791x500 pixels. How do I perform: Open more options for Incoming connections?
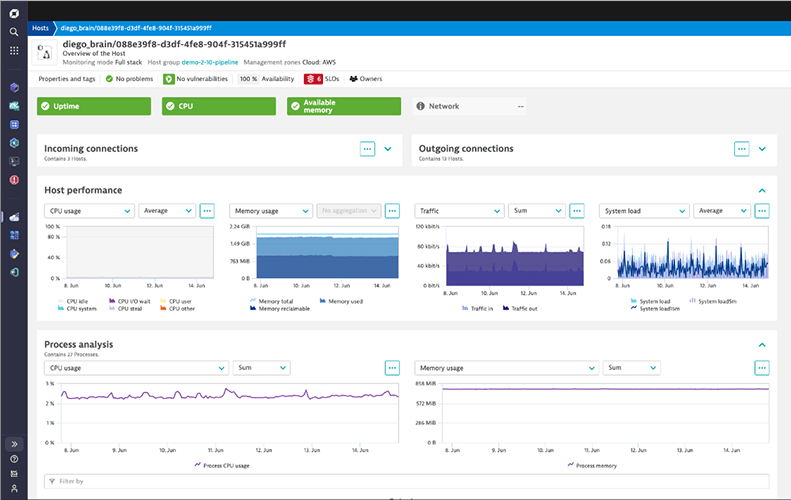point(367,148)
